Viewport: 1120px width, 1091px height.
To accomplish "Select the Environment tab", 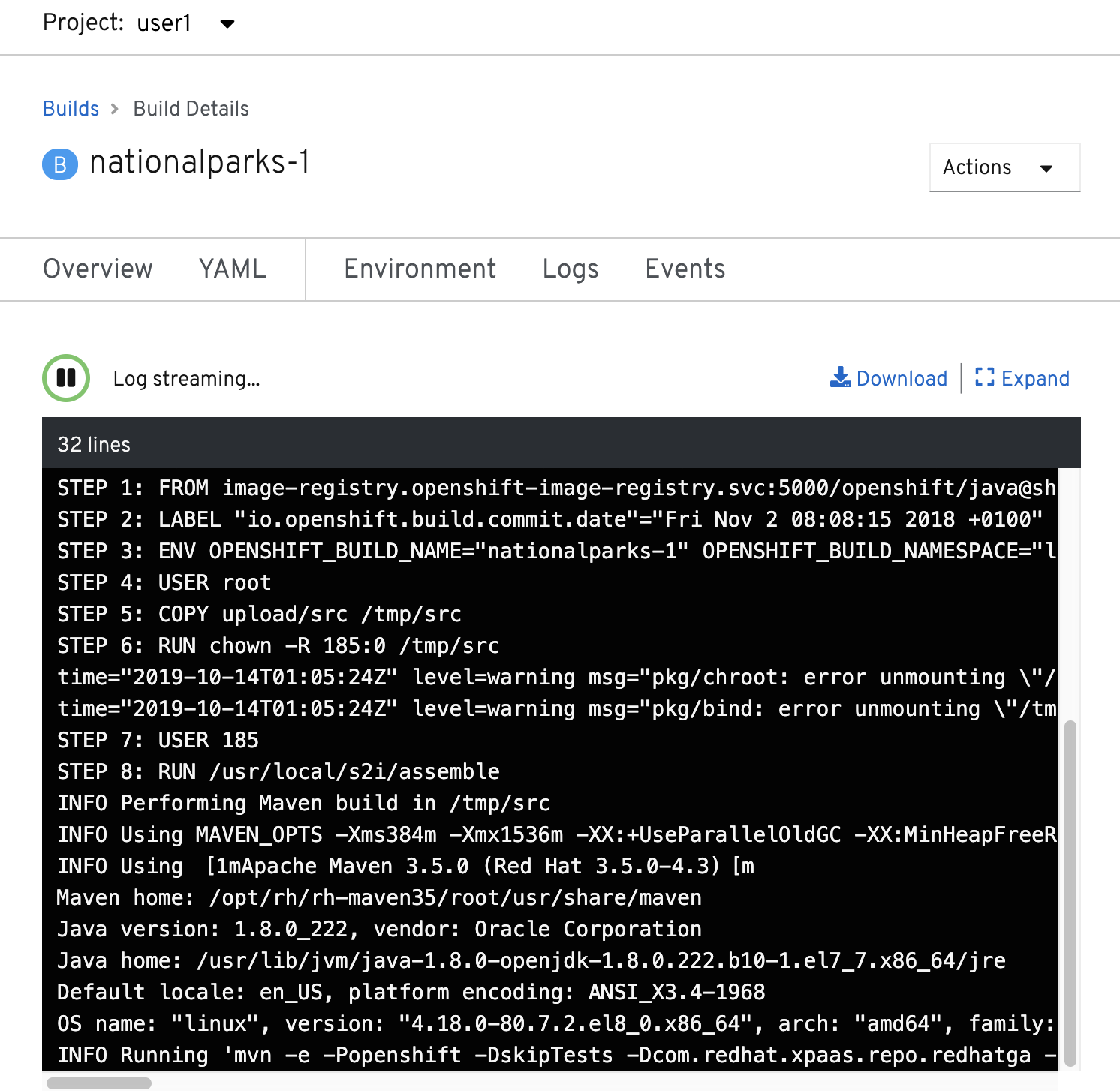I will click(420, 269).
